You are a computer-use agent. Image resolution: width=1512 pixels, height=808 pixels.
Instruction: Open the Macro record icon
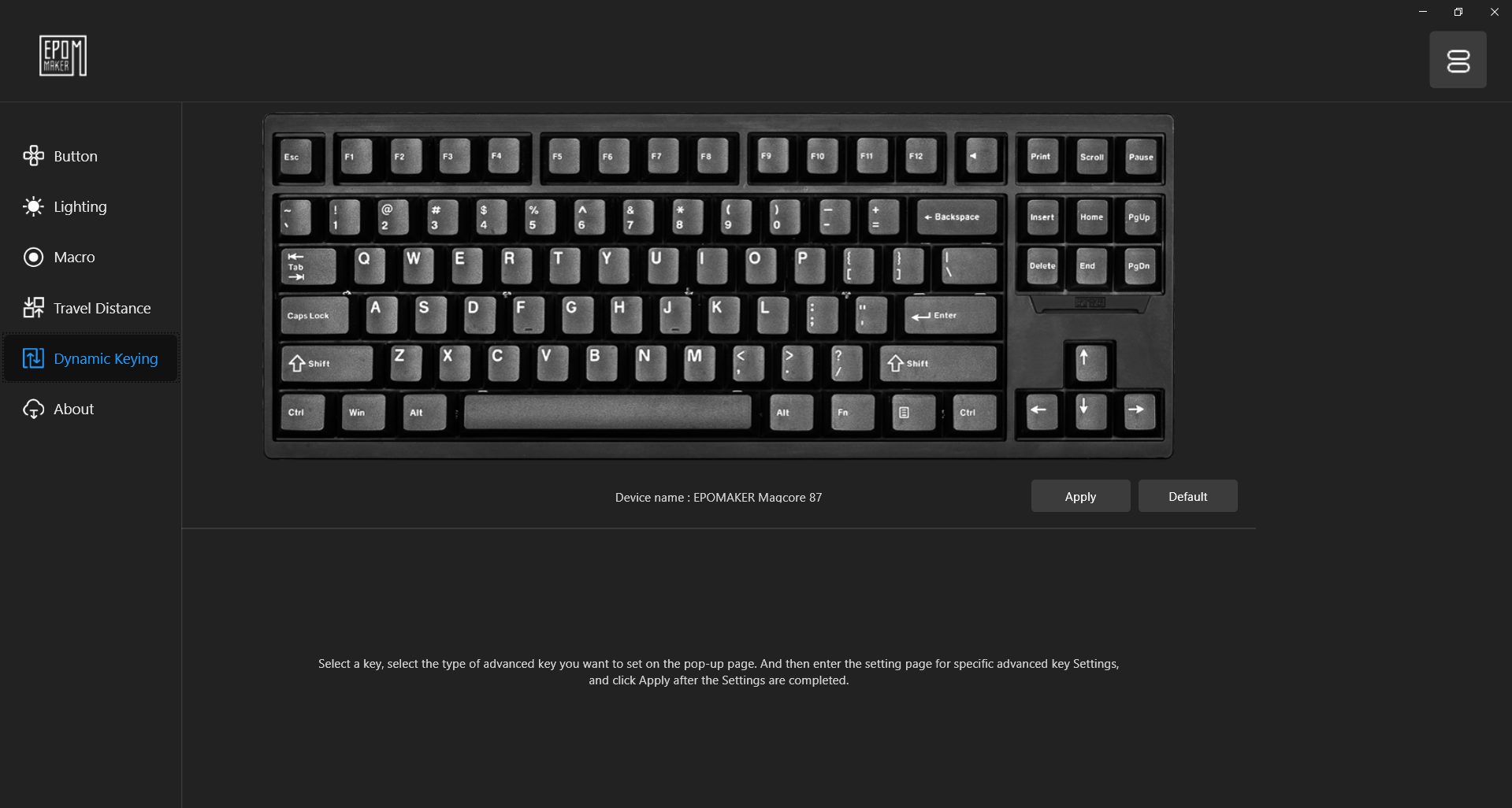pos(33,257)
